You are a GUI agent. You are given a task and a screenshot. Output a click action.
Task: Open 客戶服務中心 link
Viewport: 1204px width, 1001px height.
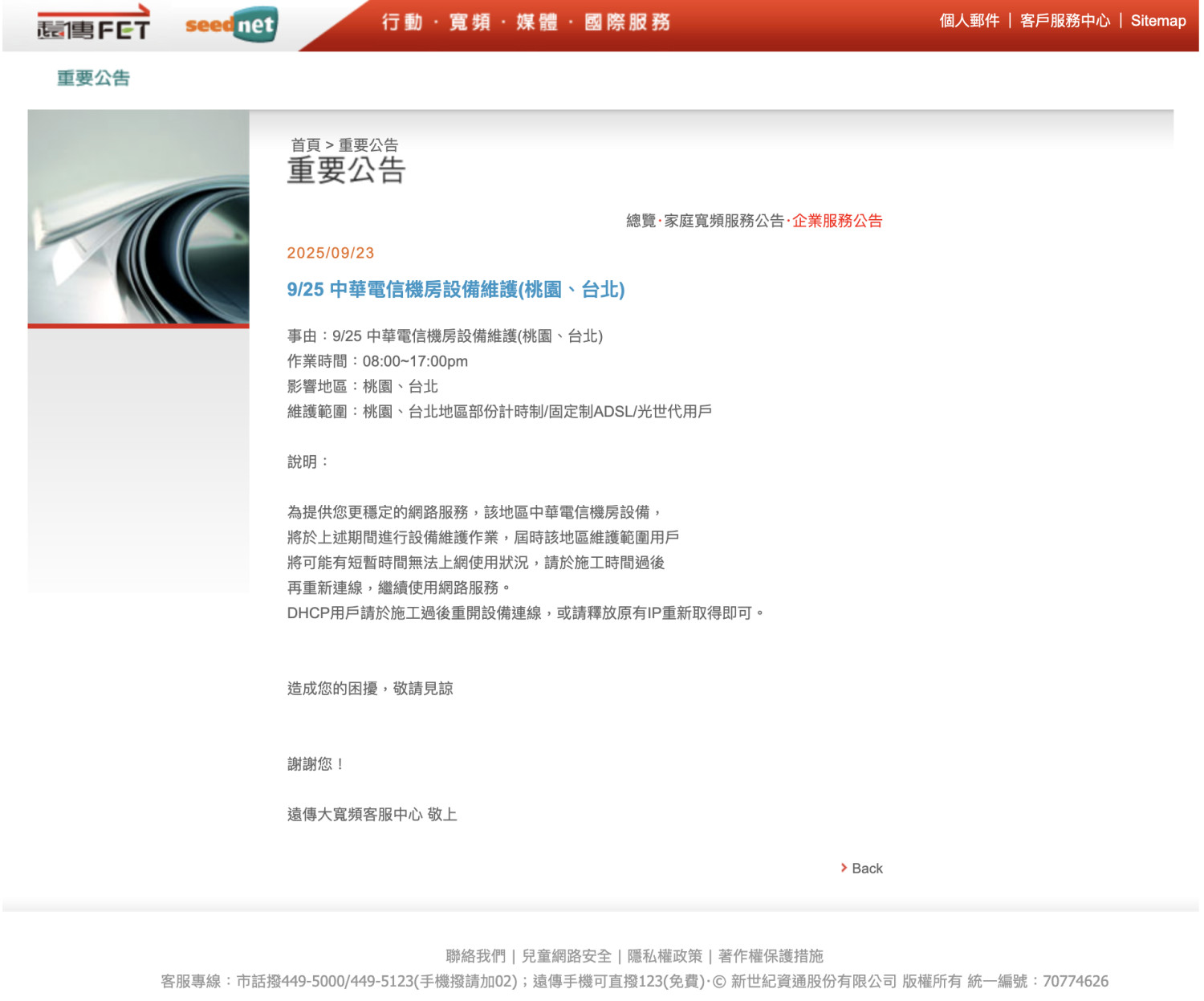(1065, 21)
